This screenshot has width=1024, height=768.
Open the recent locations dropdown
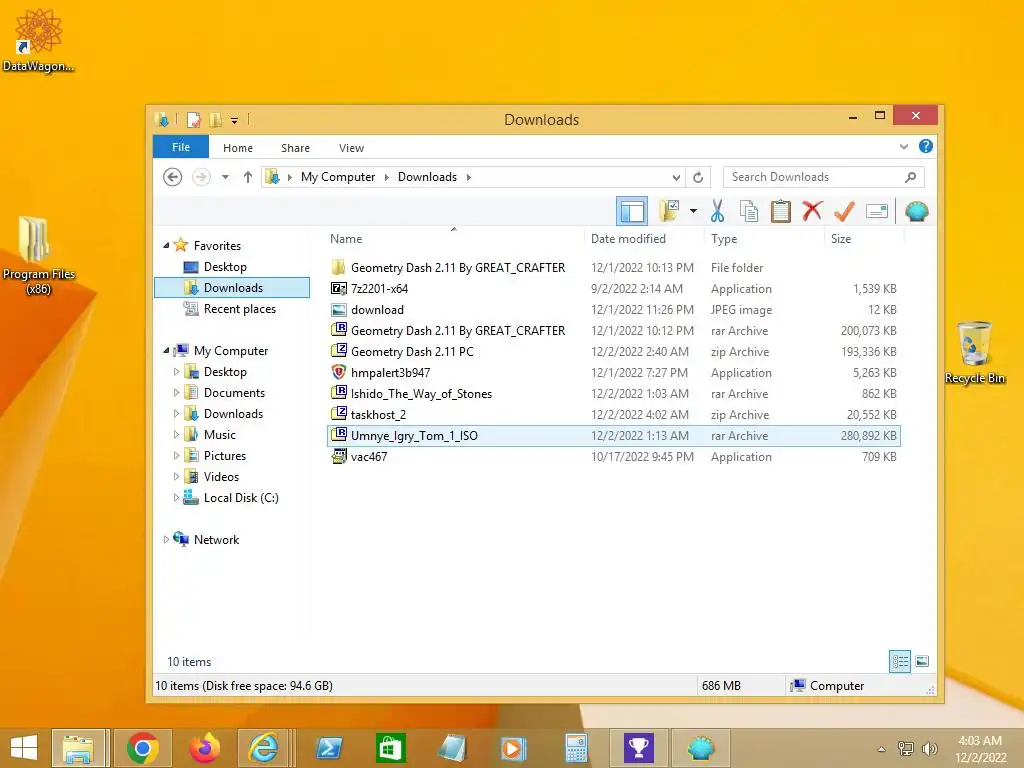pos(225,177)
